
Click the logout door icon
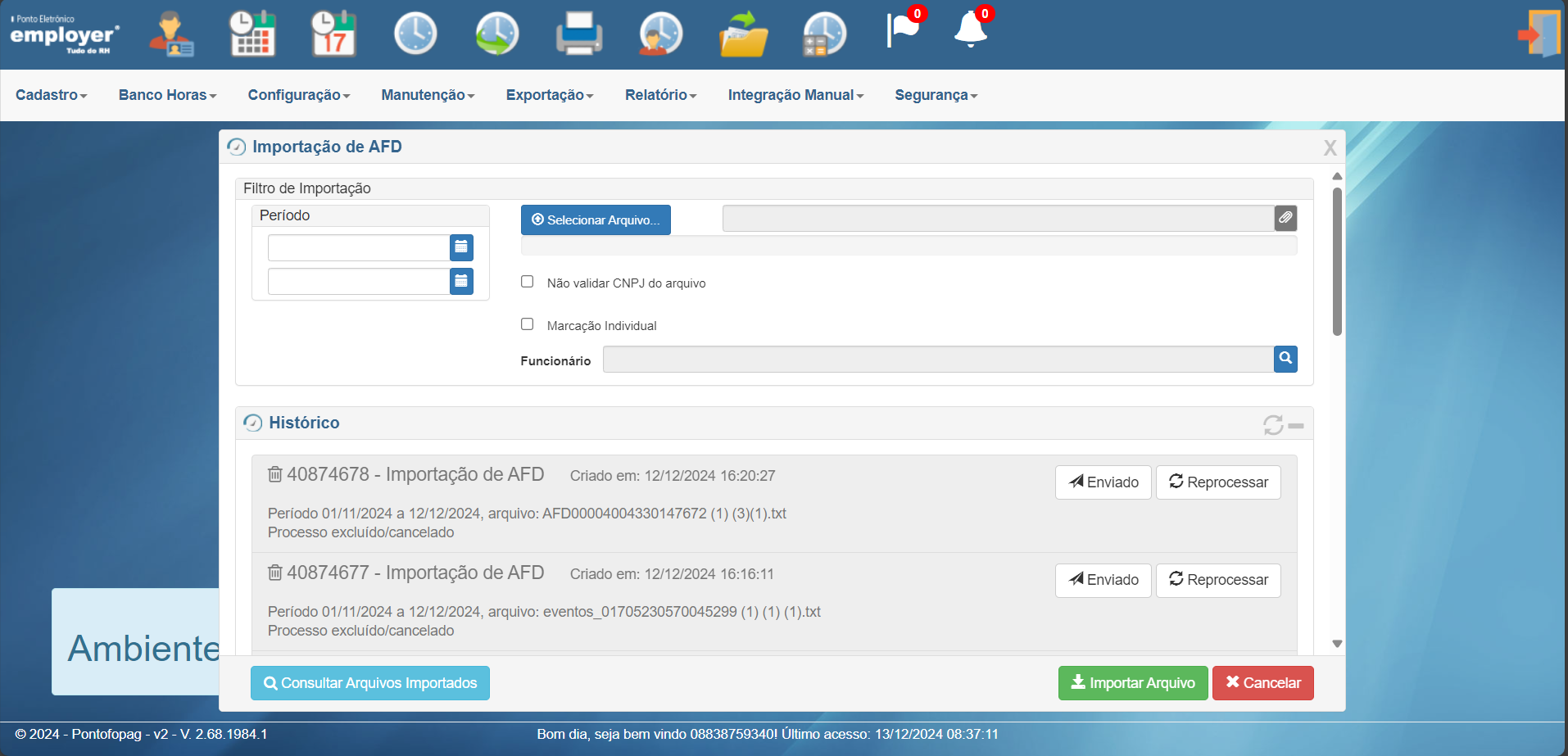[1539, 34]
